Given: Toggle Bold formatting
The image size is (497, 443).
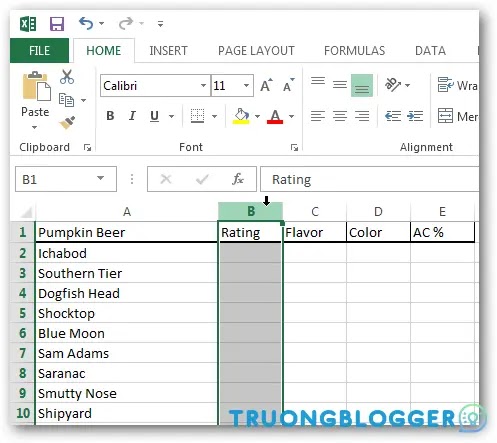Looking at the screenshot, I should (110, 116).
